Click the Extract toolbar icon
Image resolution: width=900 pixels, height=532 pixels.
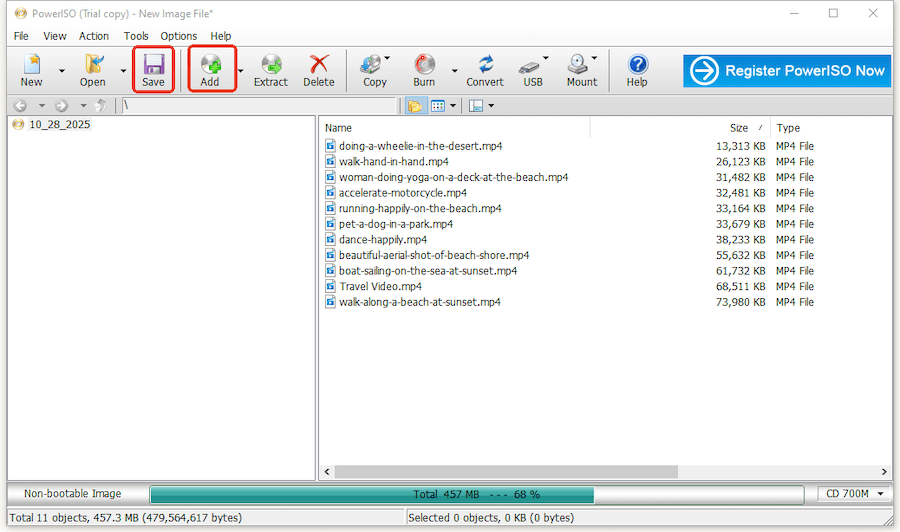tap(271, 64)
